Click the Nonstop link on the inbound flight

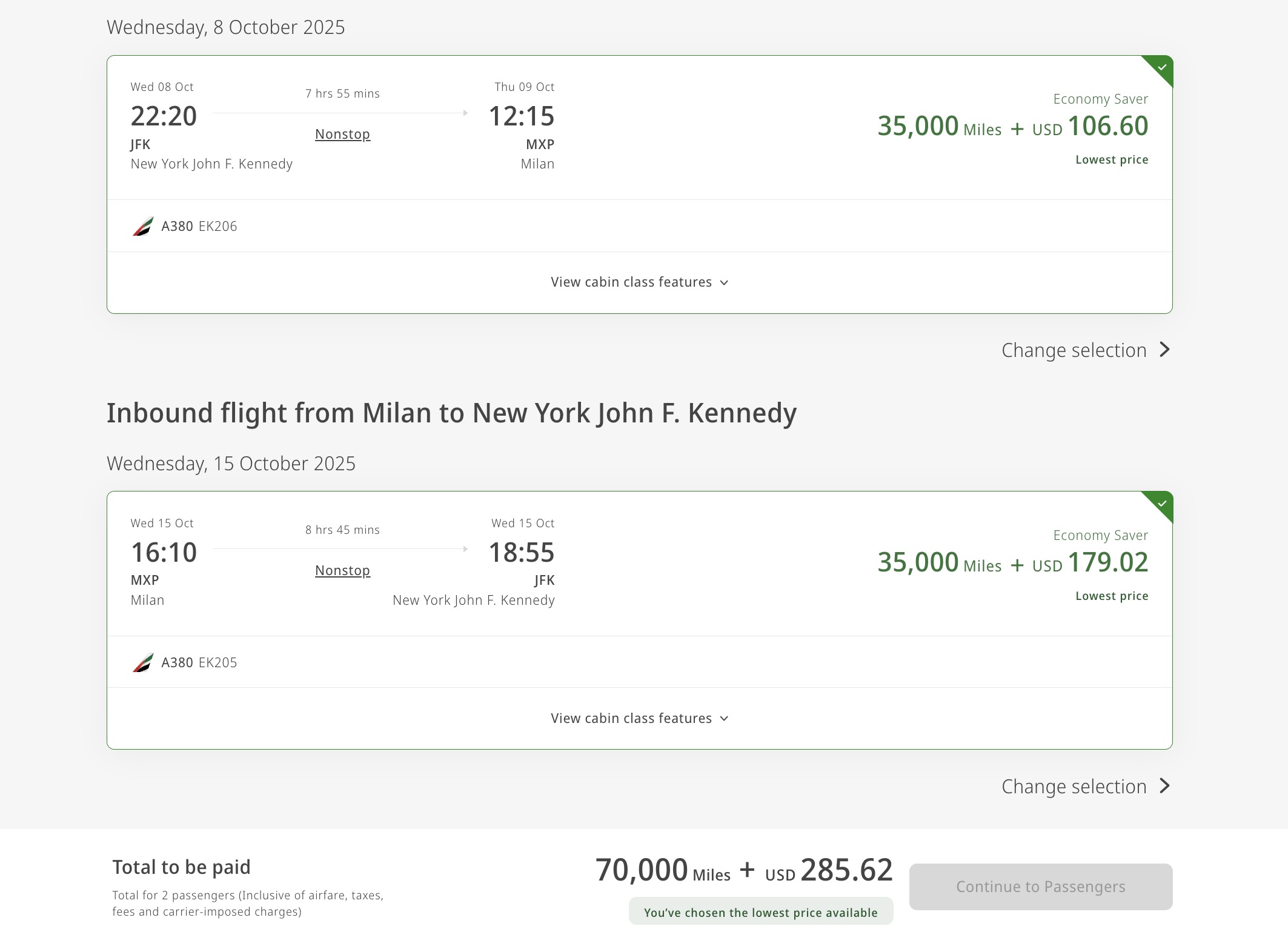coord(342,570)
